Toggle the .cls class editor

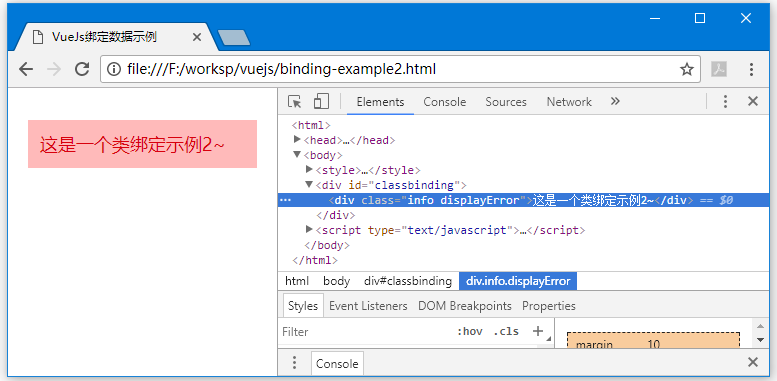506,331
